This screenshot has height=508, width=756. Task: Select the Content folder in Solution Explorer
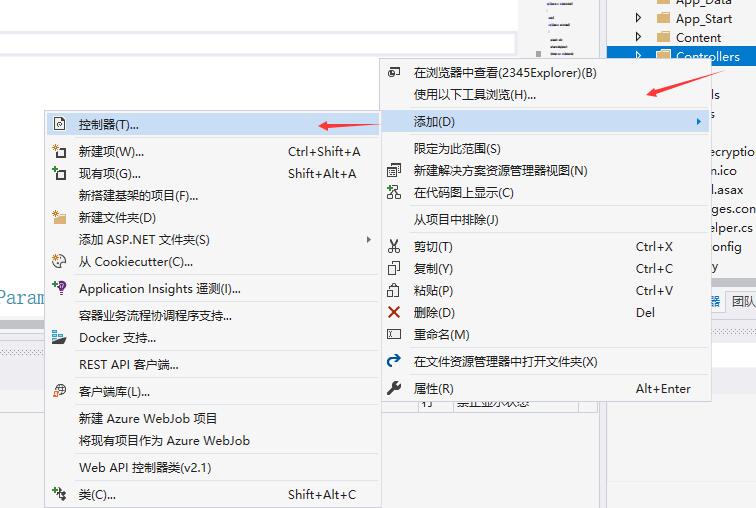tap(698, 38)
